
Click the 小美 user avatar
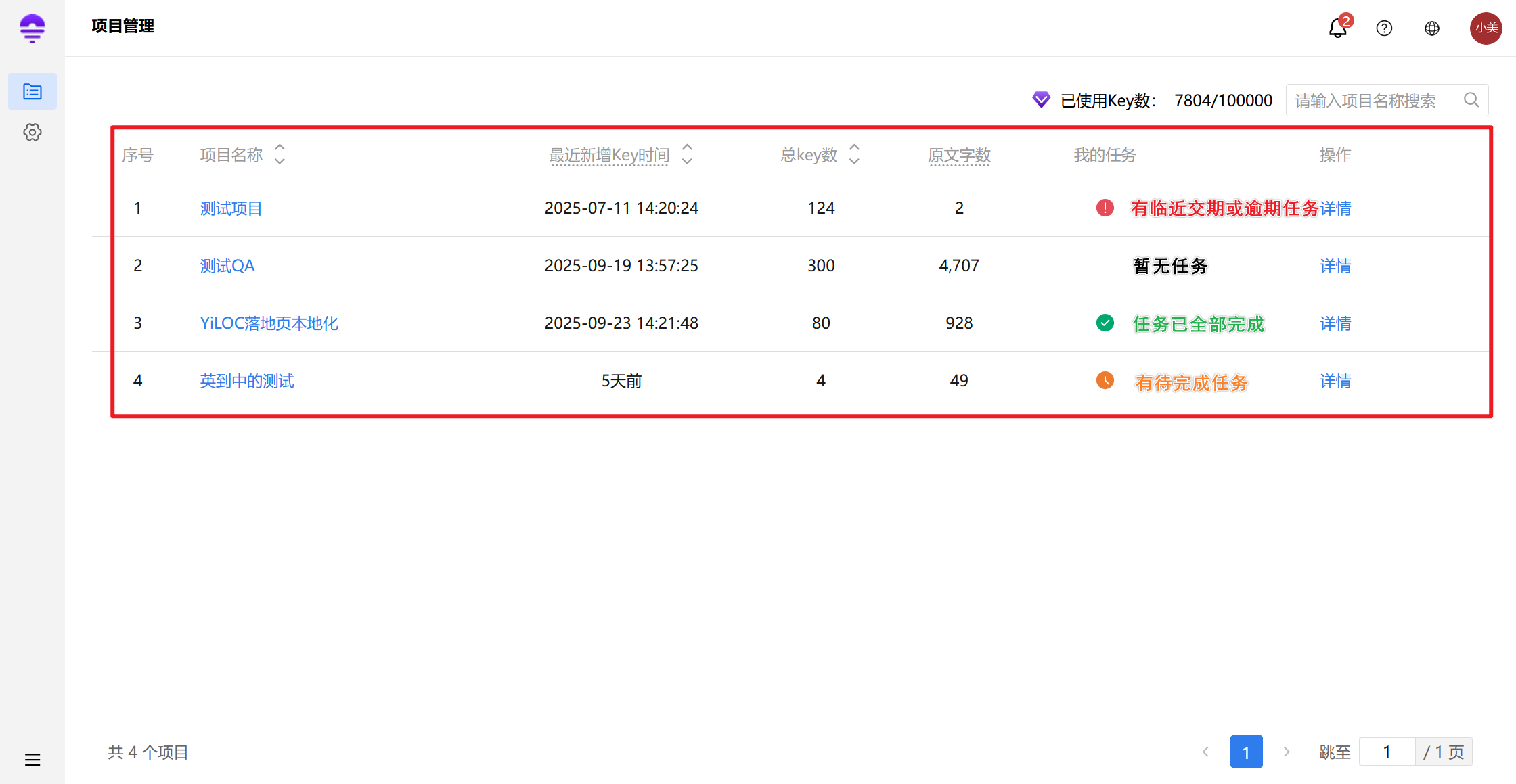coord(1486,28)
